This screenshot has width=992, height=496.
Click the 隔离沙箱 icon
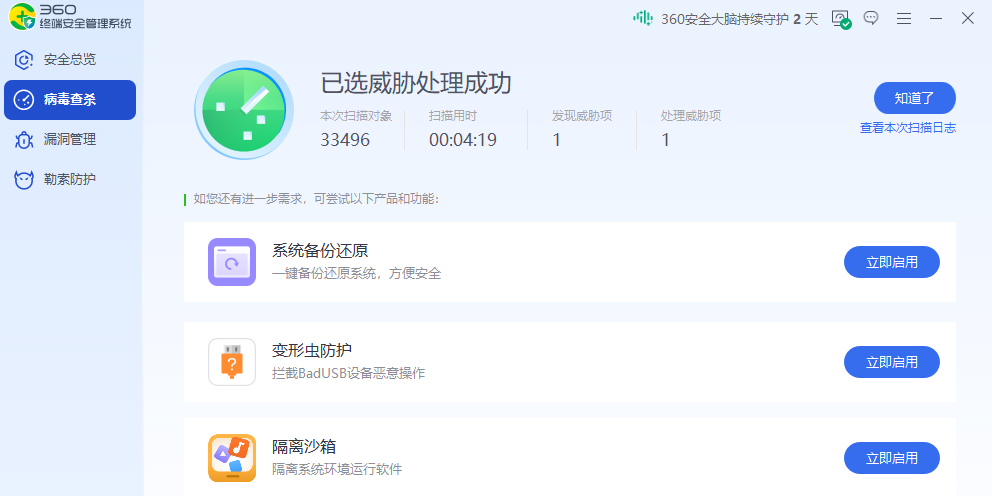[232, 458]
